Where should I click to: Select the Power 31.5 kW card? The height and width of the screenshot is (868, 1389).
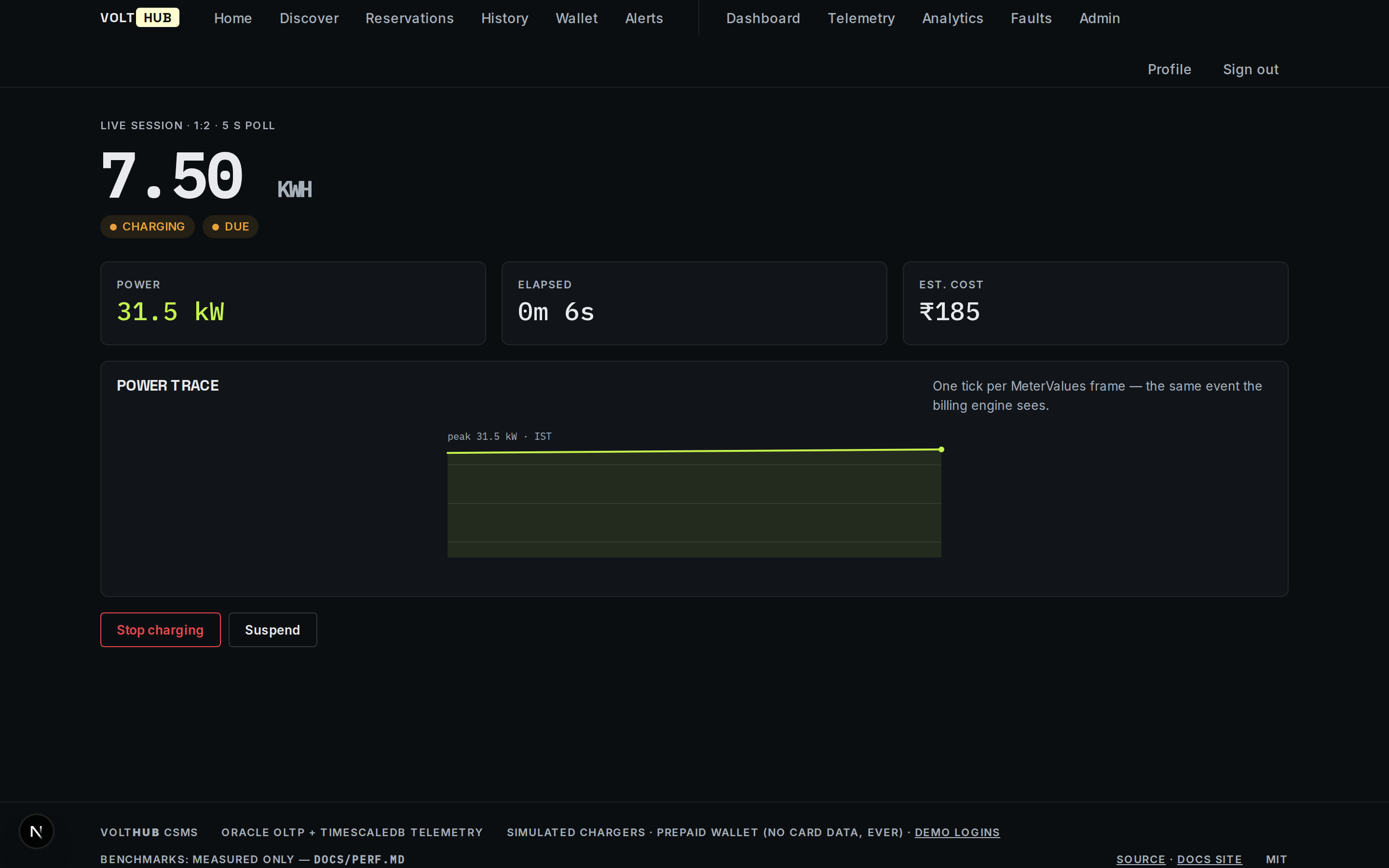coord(293,303)
